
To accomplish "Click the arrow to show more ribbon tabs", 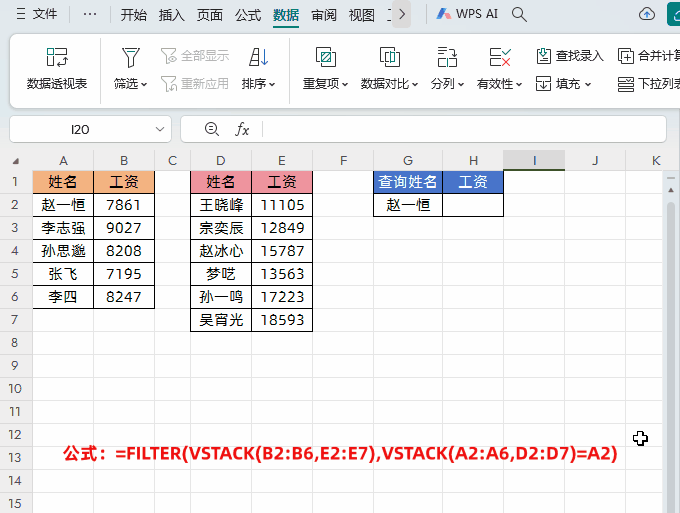I will click(x=402, y=15).
